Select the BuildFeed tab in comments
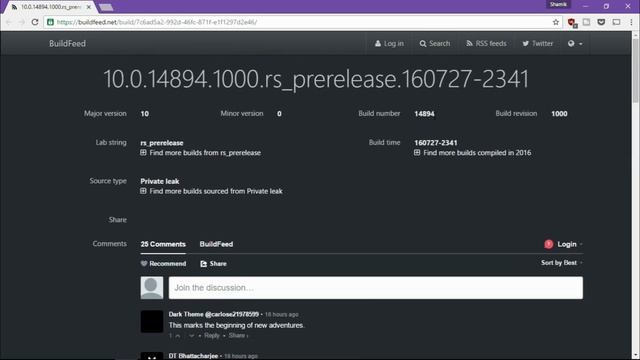This screenshot has height=360, width=640. 216,244
